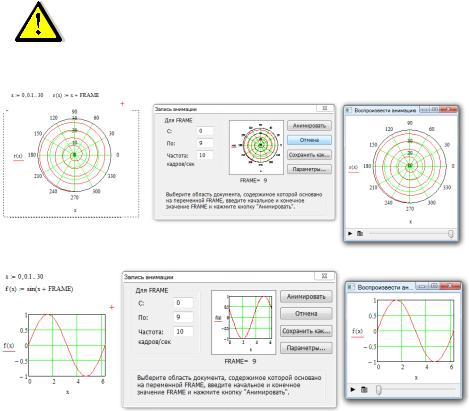Click Отмена in the lower animation dialog
The image size is (469, 411).
(306, 313)
